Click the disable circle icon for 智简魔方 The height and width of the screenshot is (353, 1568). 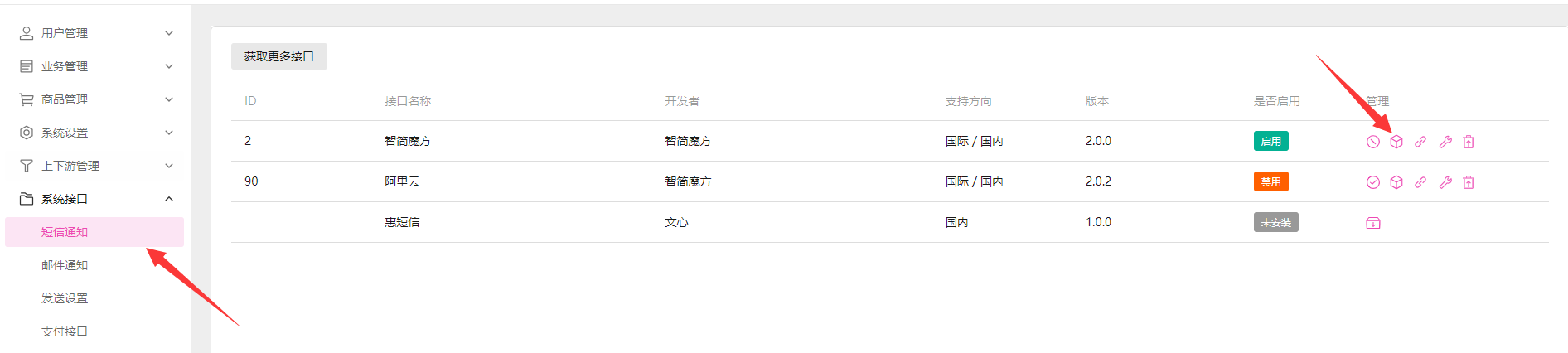[1373, 142]
